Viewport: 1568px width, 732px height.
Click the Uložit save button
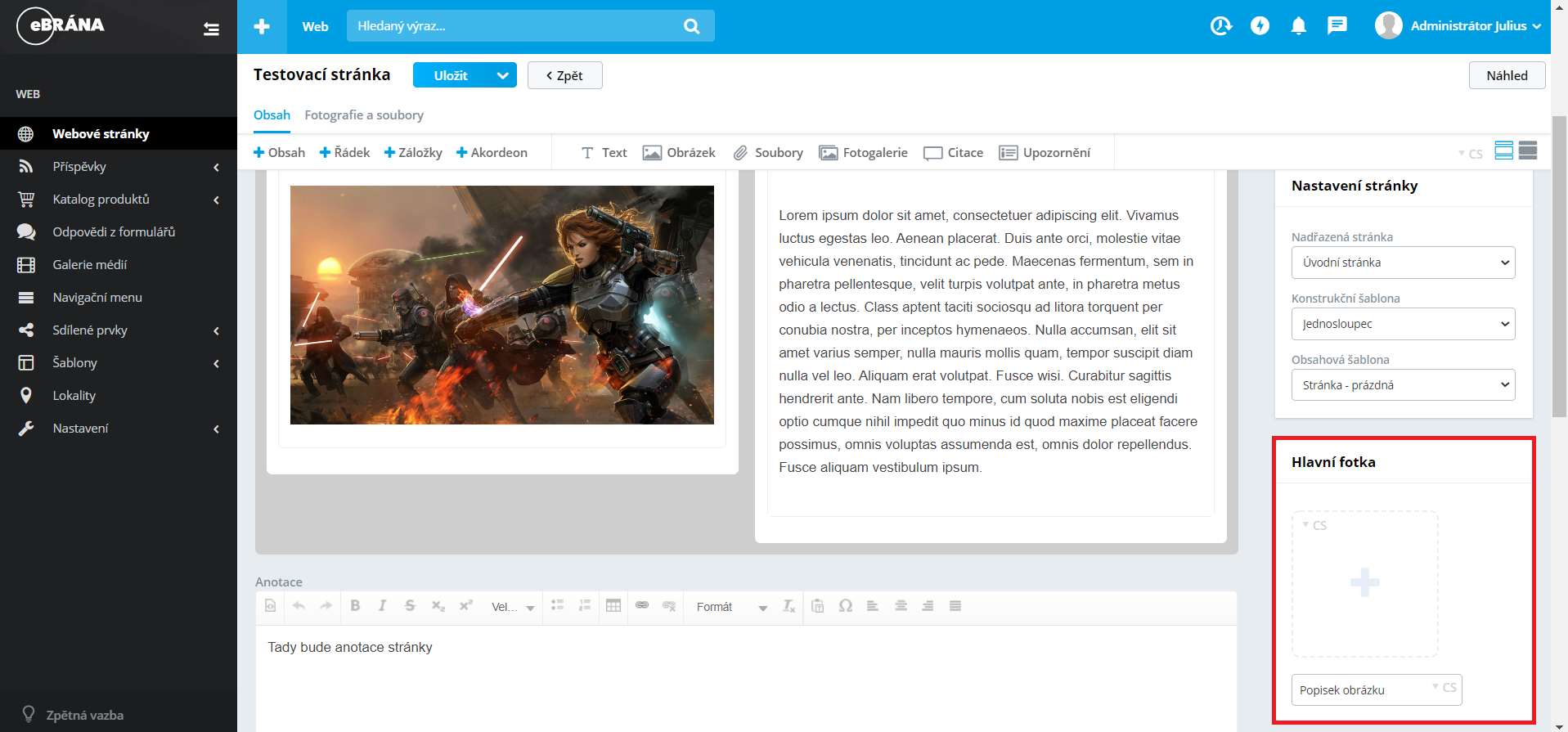pos(451,75)
